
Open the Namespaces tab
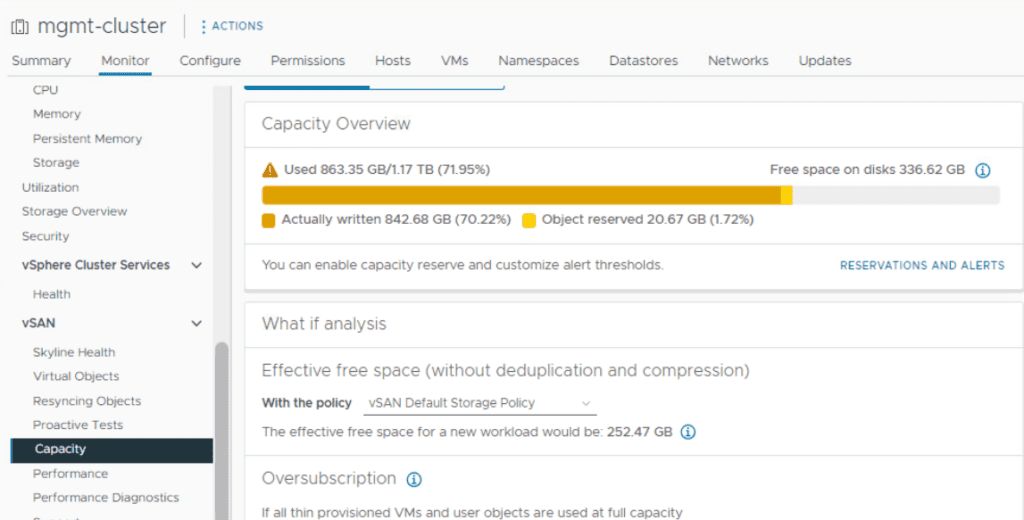[x=539, y=61]
